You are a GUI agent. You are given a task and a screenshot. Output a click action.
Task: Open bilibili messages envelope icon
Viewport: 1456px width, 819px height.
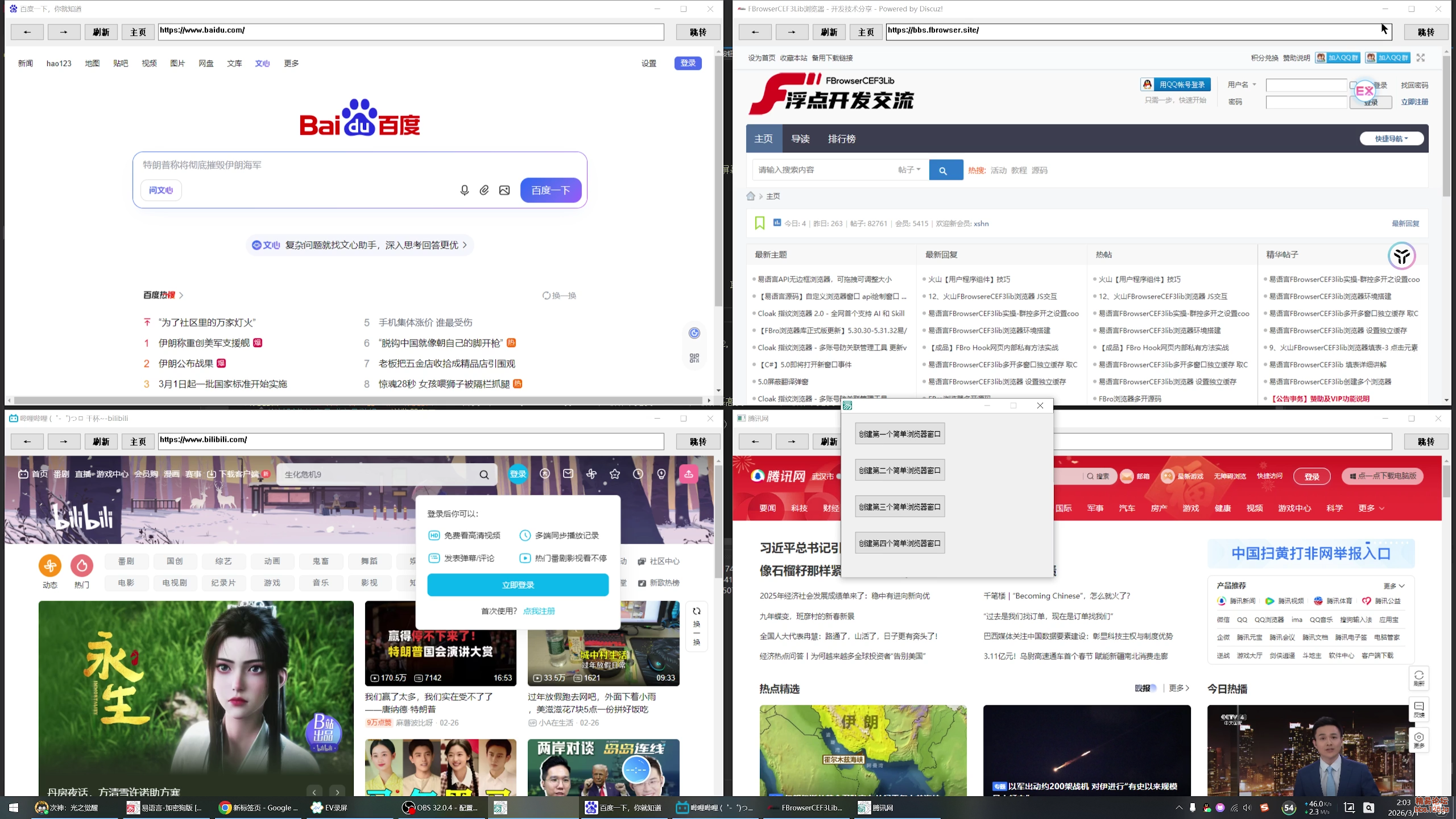(568, 473)
